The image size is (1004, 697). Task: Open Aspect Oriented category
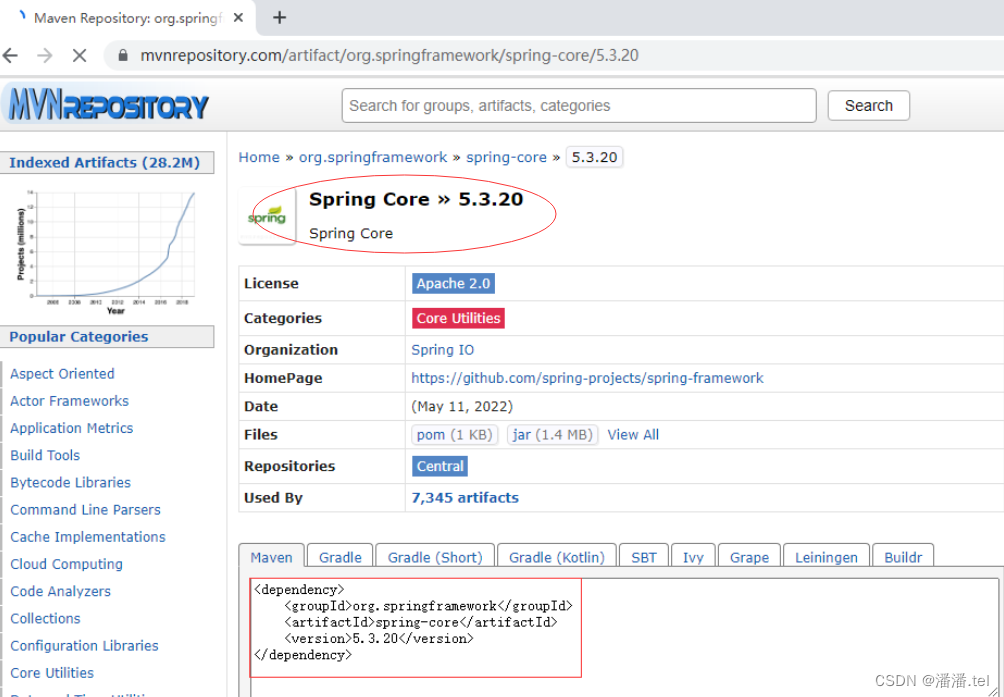pos(62,374)
